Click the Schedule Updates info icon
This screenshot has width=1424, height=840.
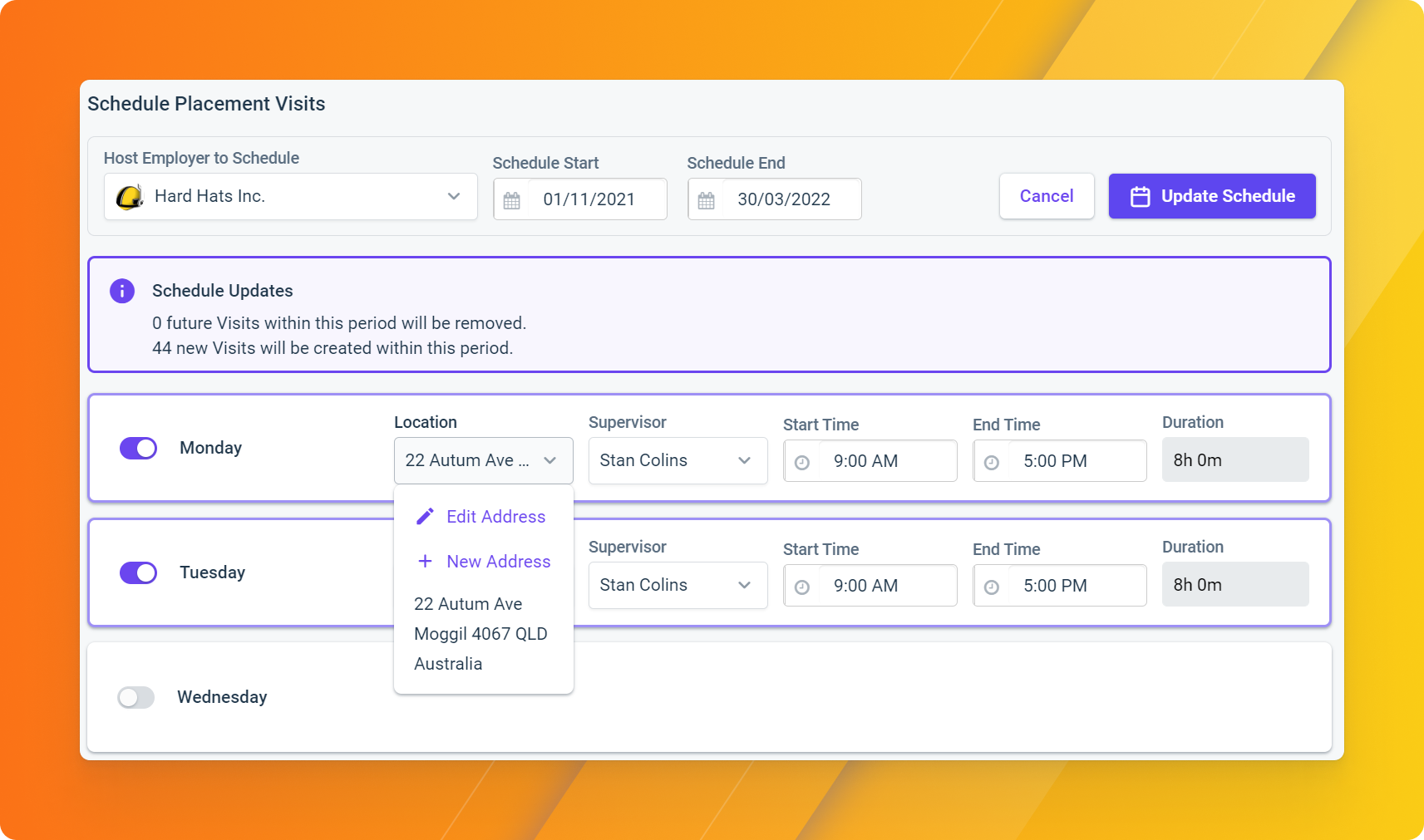click(122, 291)
